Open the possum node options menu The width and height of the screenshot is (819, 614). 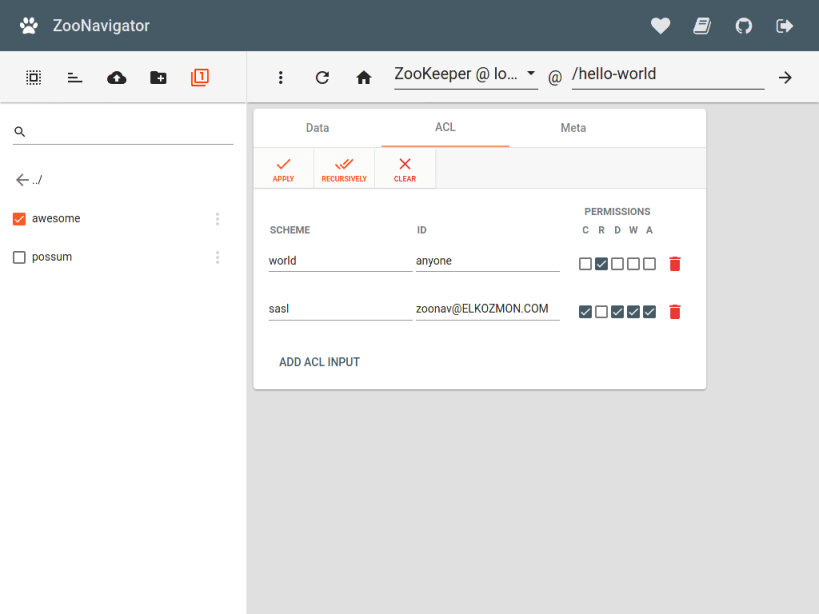217,257
